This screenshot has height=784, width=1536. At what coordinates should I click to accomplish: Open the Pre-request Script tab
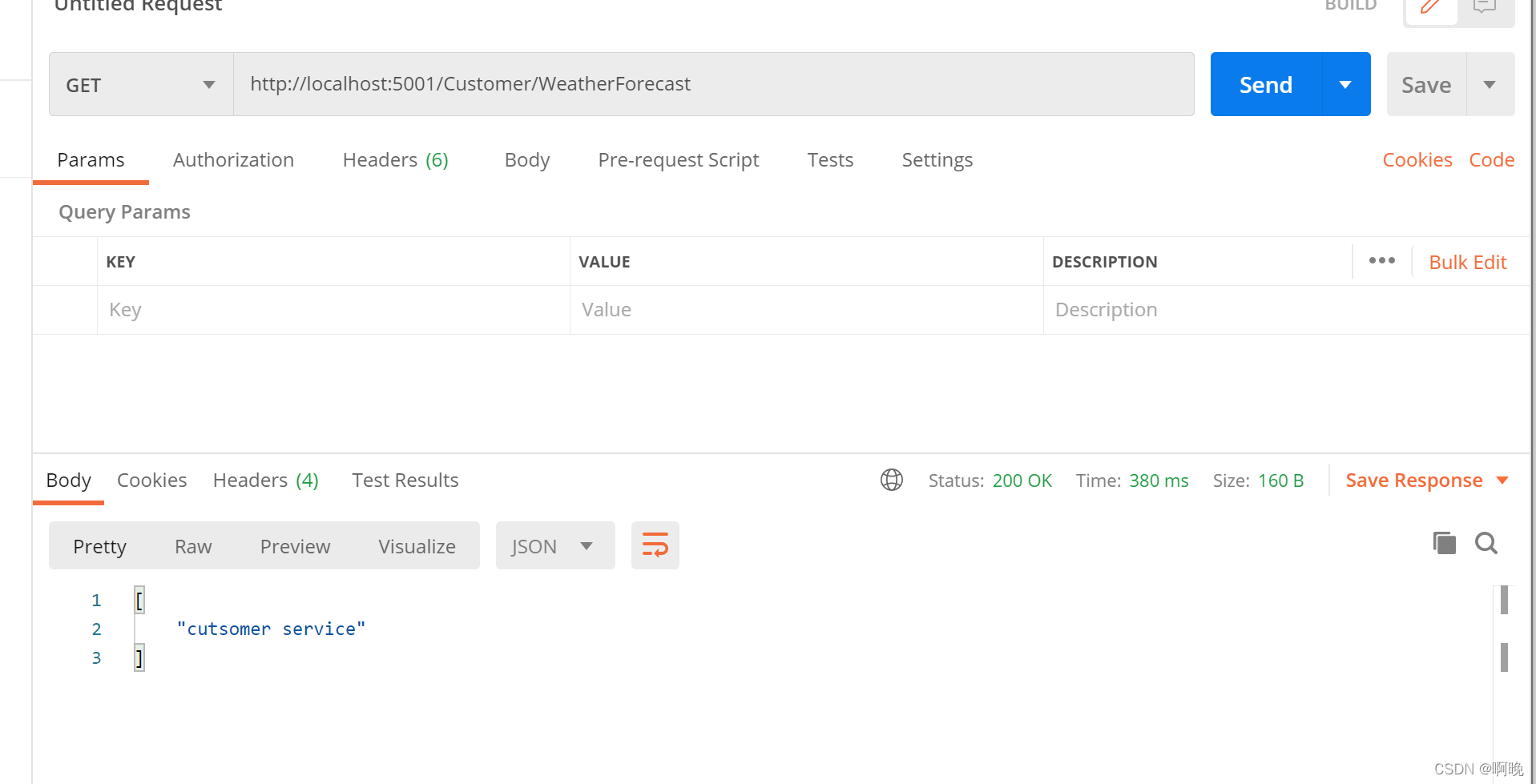pyautogui.click(x=678, y=159)
